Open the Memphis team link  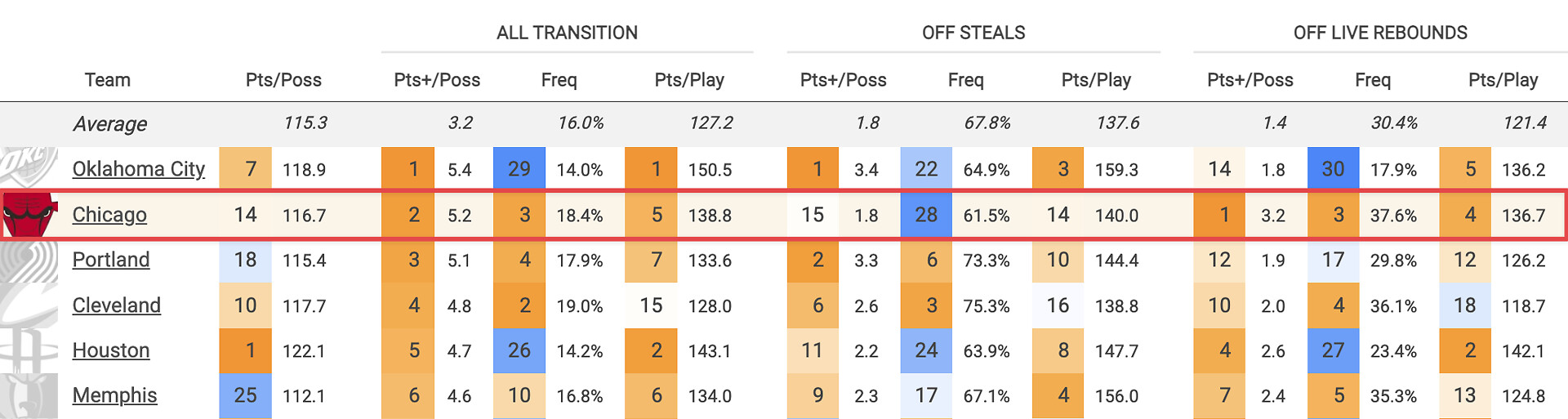[114, 395]
